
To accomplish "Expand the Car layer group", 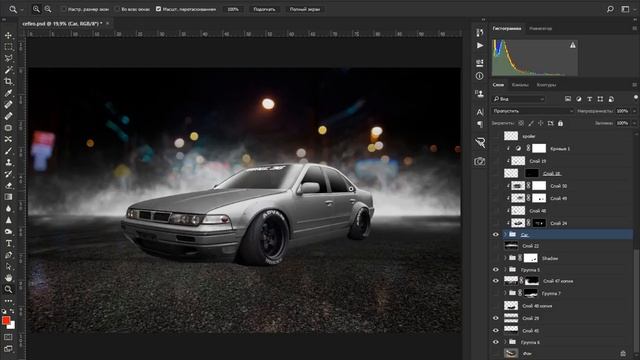I will tap(505, 234).
